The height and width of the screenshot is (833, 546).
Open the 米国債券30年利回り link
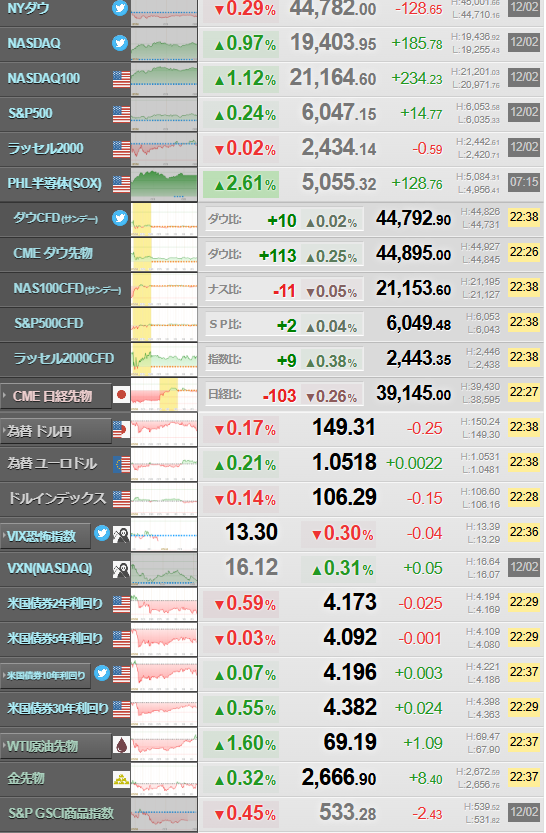click(58, 709)
